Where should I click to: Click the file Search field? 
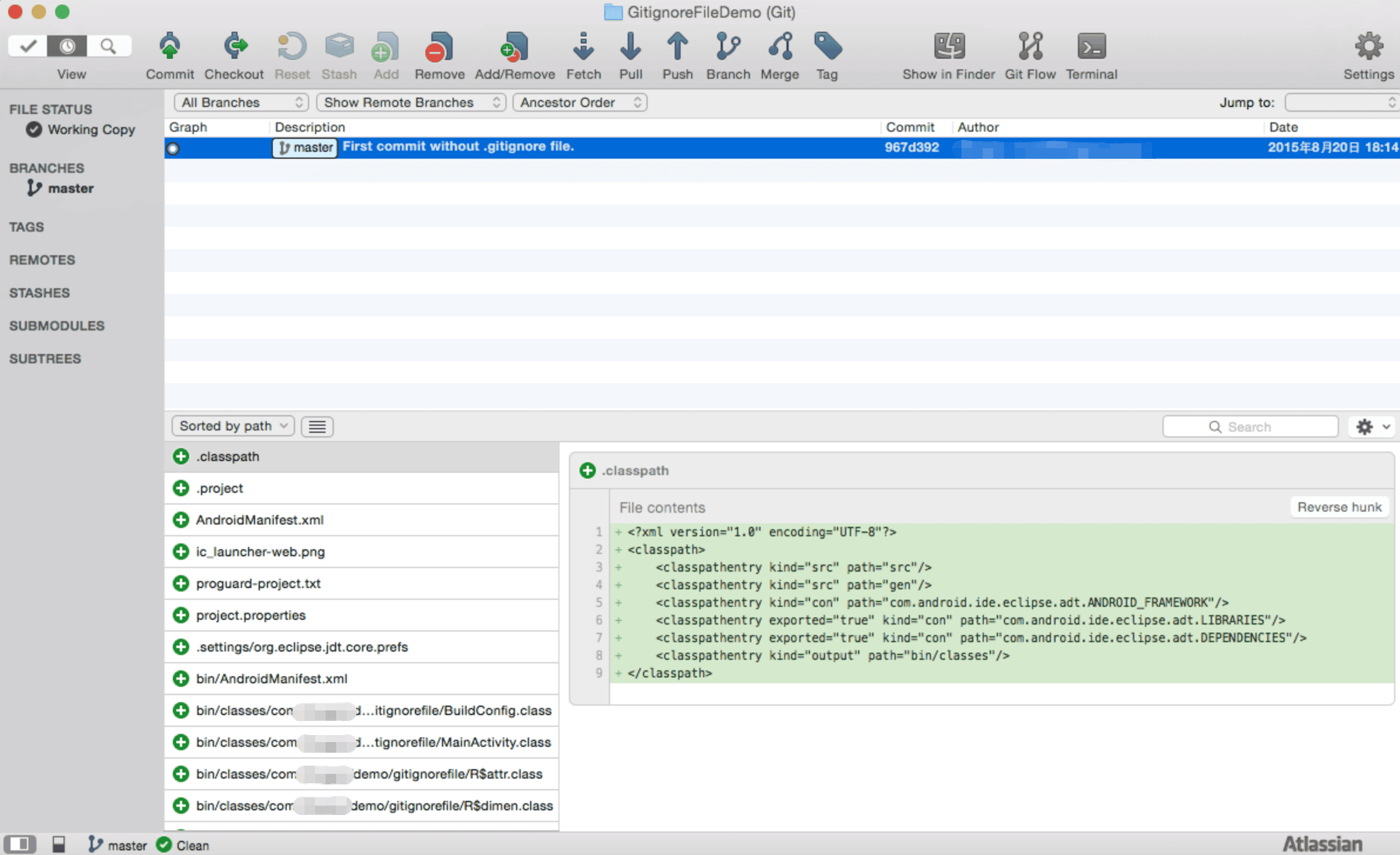point(1250,426)
